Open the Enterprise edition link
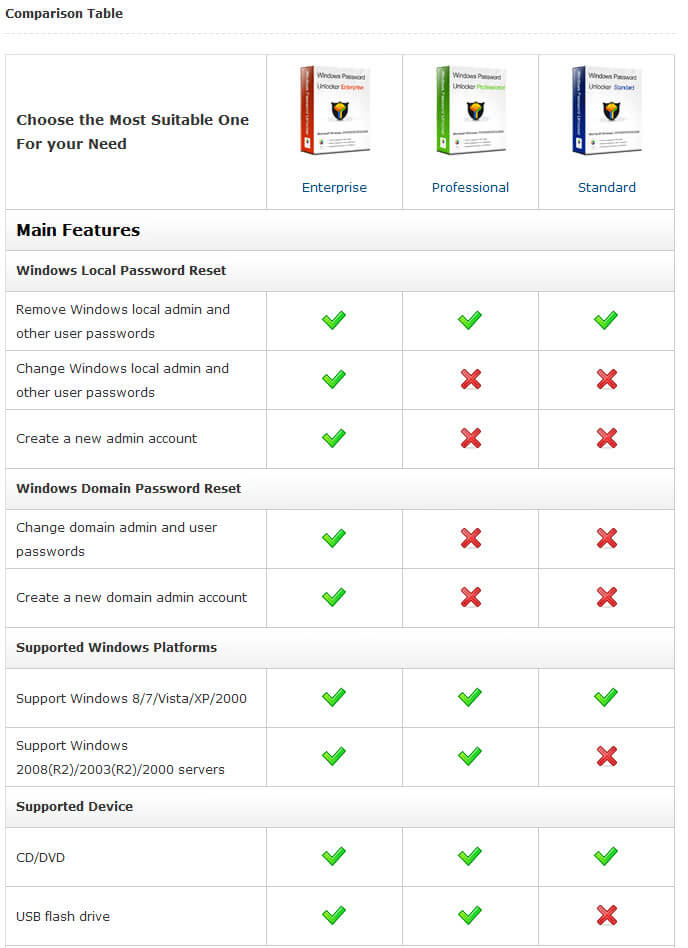688x948 pixels. [334, 187]
